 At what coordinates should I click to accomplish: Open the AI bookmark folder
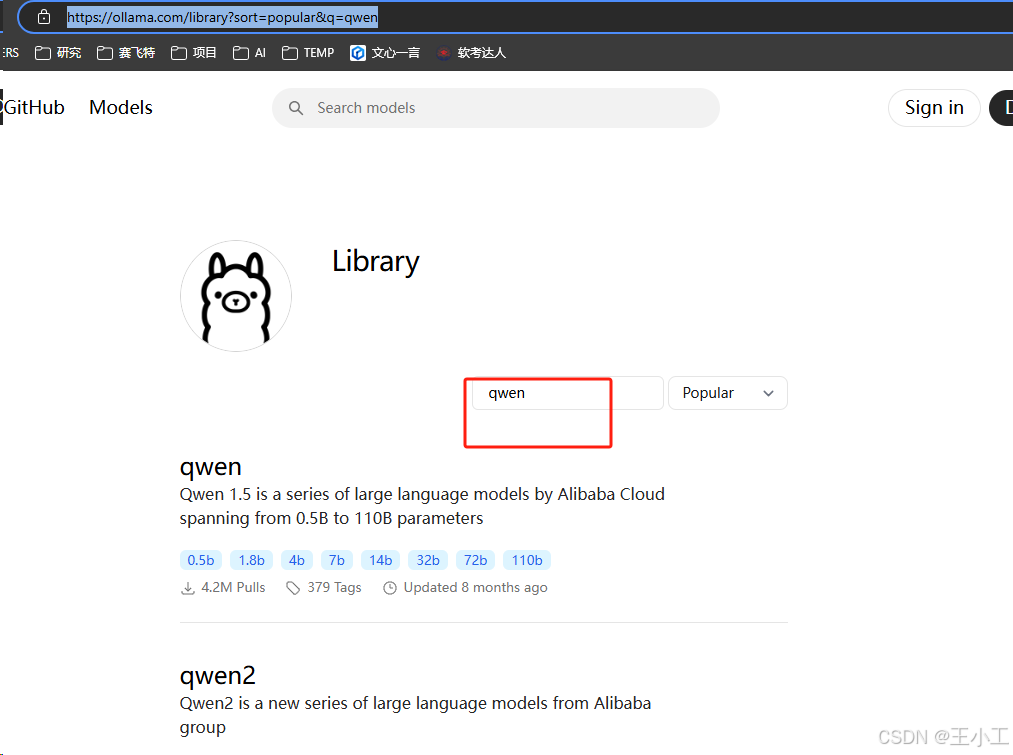pyautogui.click(x=249, y=53)
